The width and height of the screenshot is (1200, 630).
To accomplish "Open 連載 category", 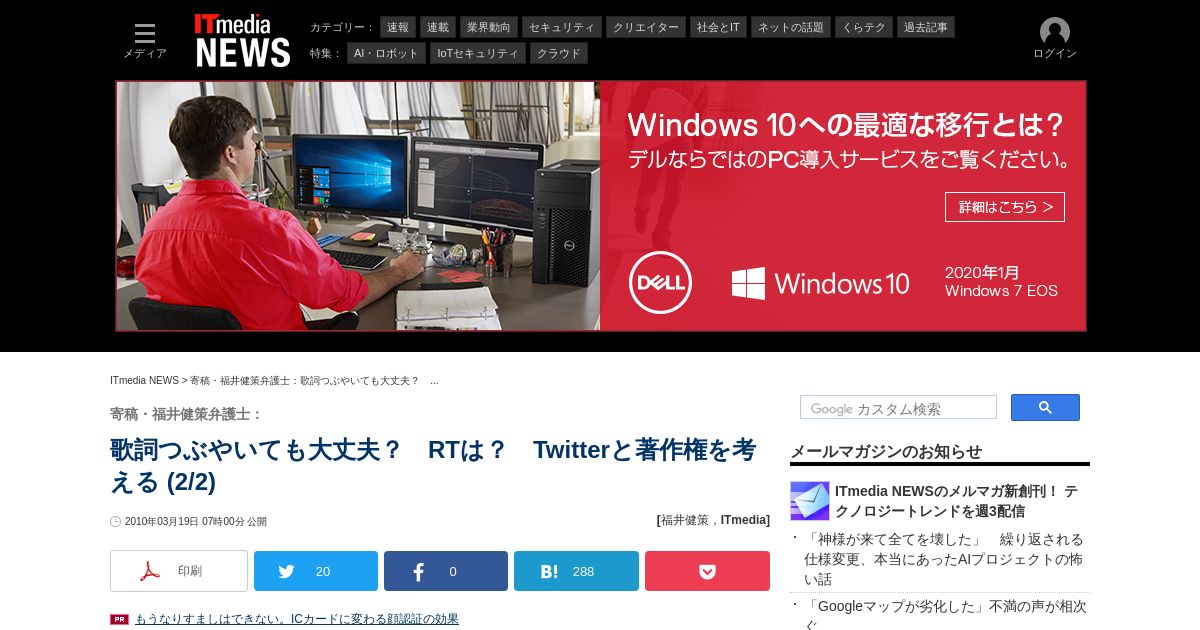I will point(438,27).
